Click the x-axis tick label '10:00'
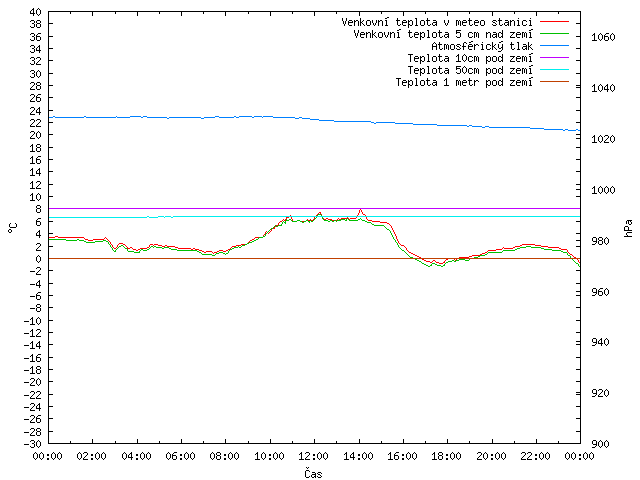Viewport: 640px width, 480px height. [269, 456]
